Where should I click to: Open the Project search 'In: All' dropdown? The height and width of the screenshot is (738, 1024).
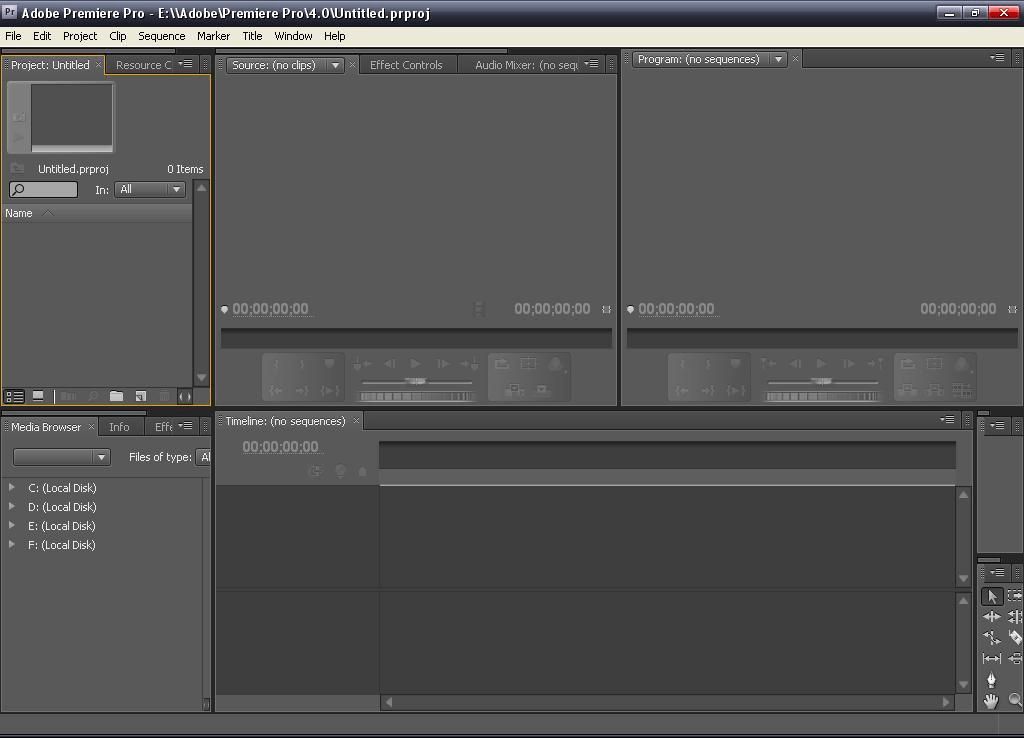point(150,189)
